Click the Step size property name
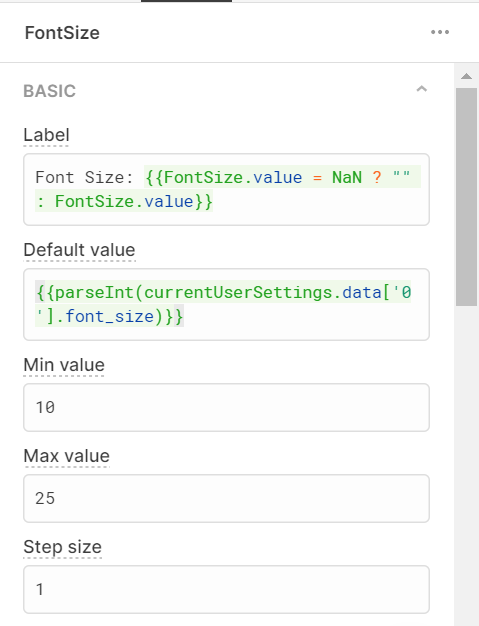 tap(63, 547)
